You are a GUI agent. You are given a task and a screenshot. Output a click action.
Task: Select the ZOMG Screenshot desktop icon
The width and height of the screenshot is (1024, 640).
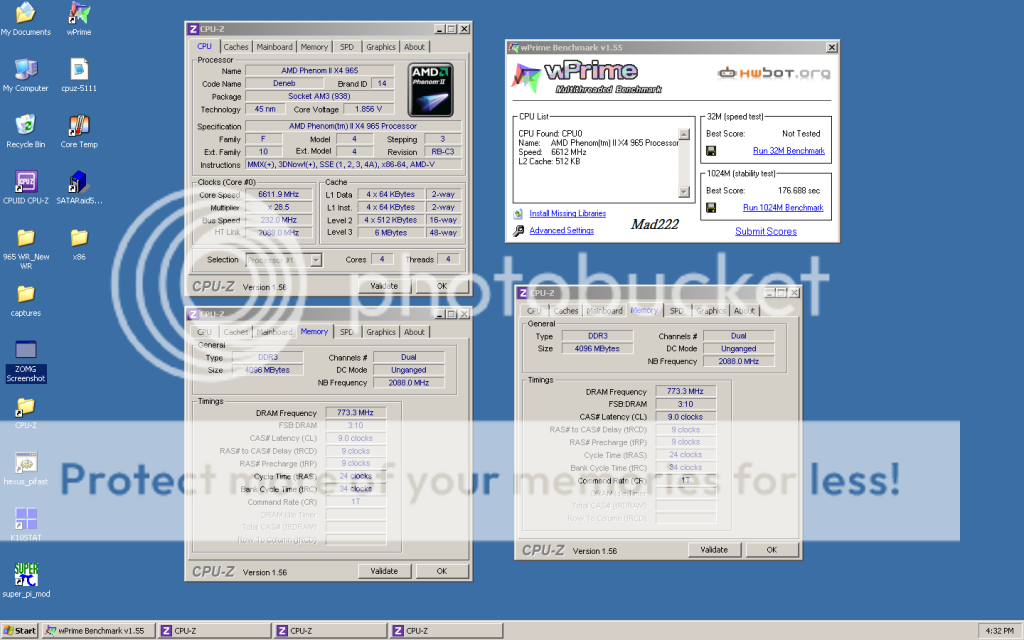(x=26, y=351)
